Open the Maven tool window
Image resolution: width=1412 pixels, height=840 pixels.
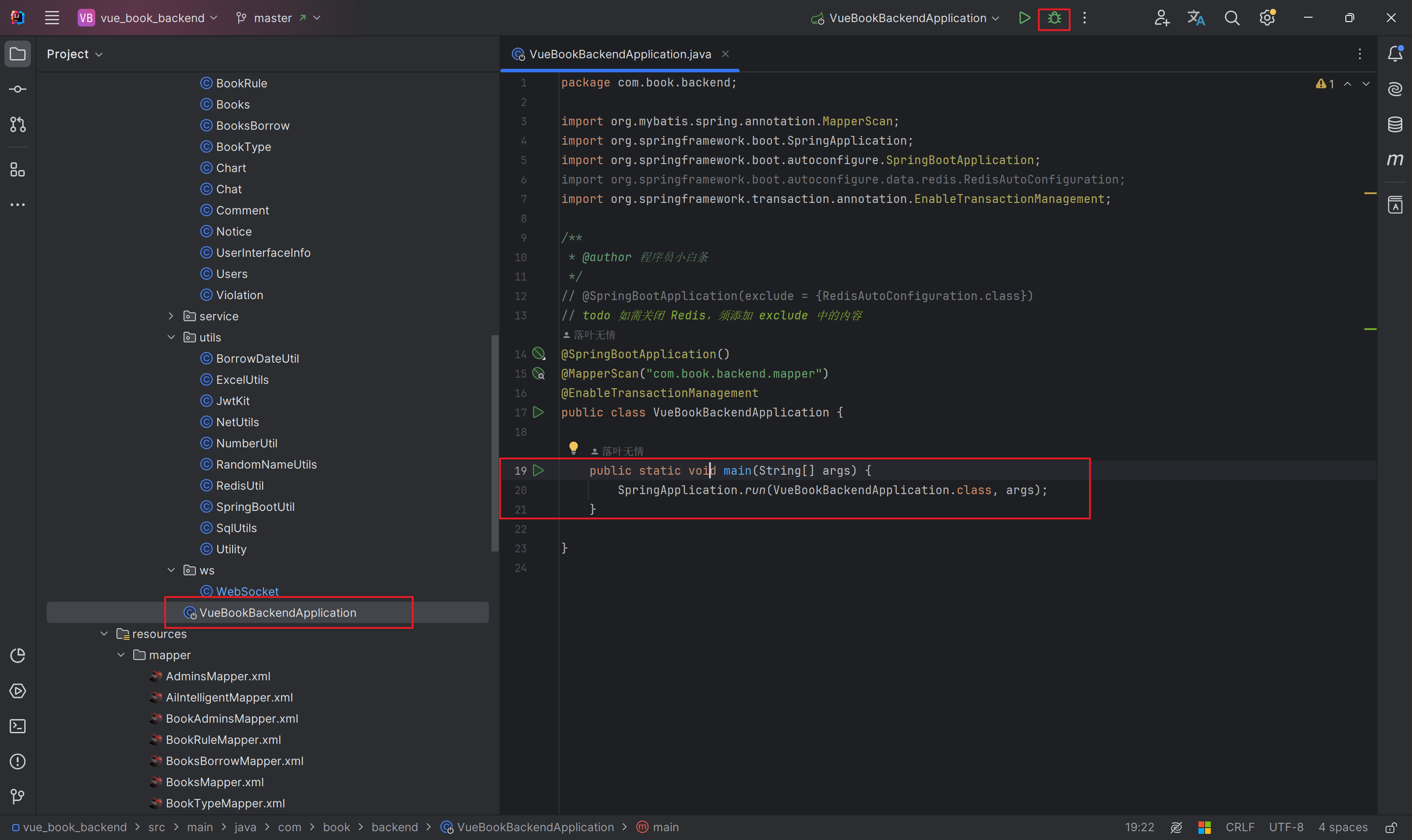click(x=1394, y=159)
